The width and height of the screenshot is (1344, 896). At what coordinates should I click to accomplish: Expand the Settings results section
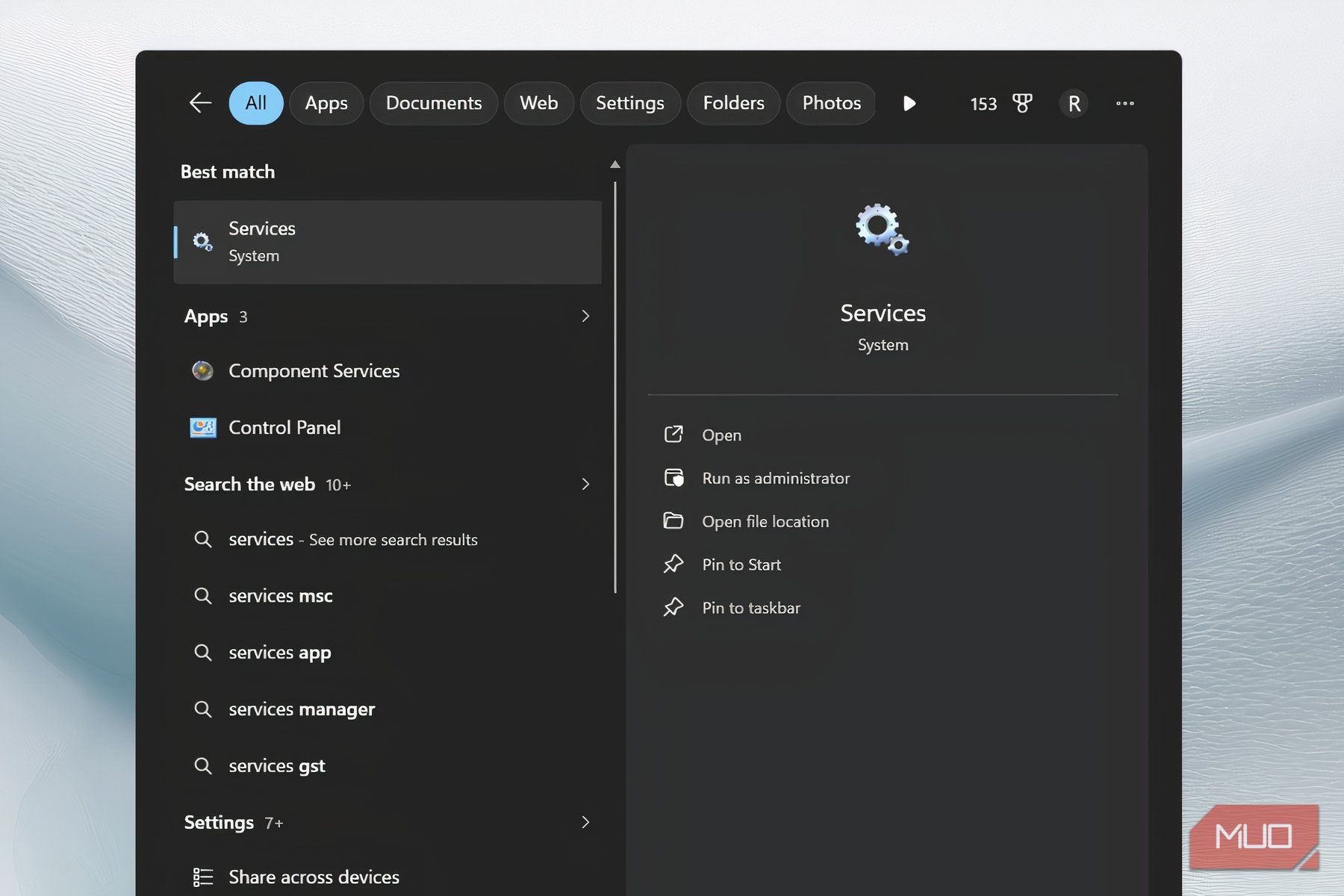[x=585, y=822]
